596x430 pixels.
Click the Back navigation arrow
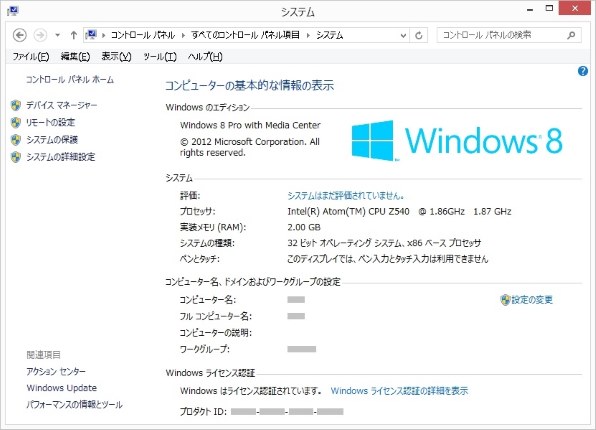(20, 35)
